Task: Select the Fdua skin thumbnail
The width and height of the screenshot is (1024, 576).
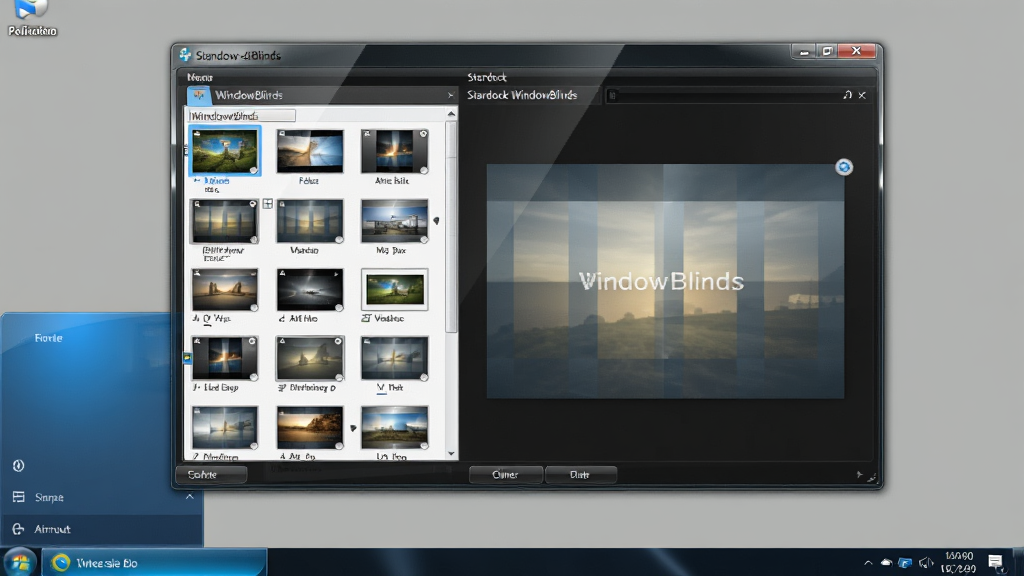Action: click(310, 151)
